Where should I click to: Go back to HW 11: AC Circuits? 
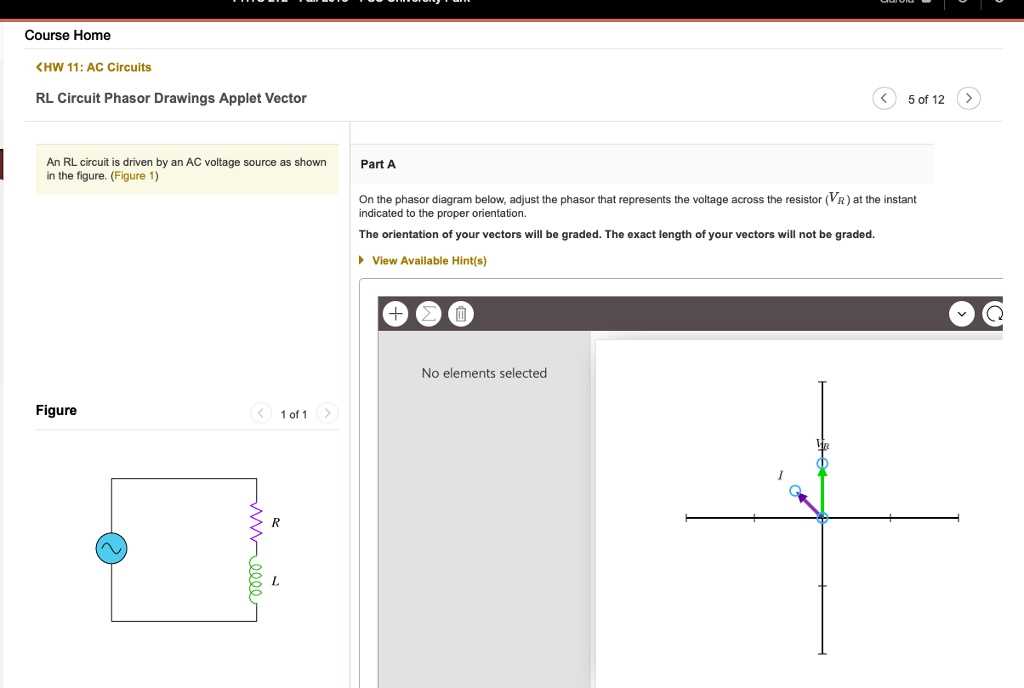tap(93, 67)
